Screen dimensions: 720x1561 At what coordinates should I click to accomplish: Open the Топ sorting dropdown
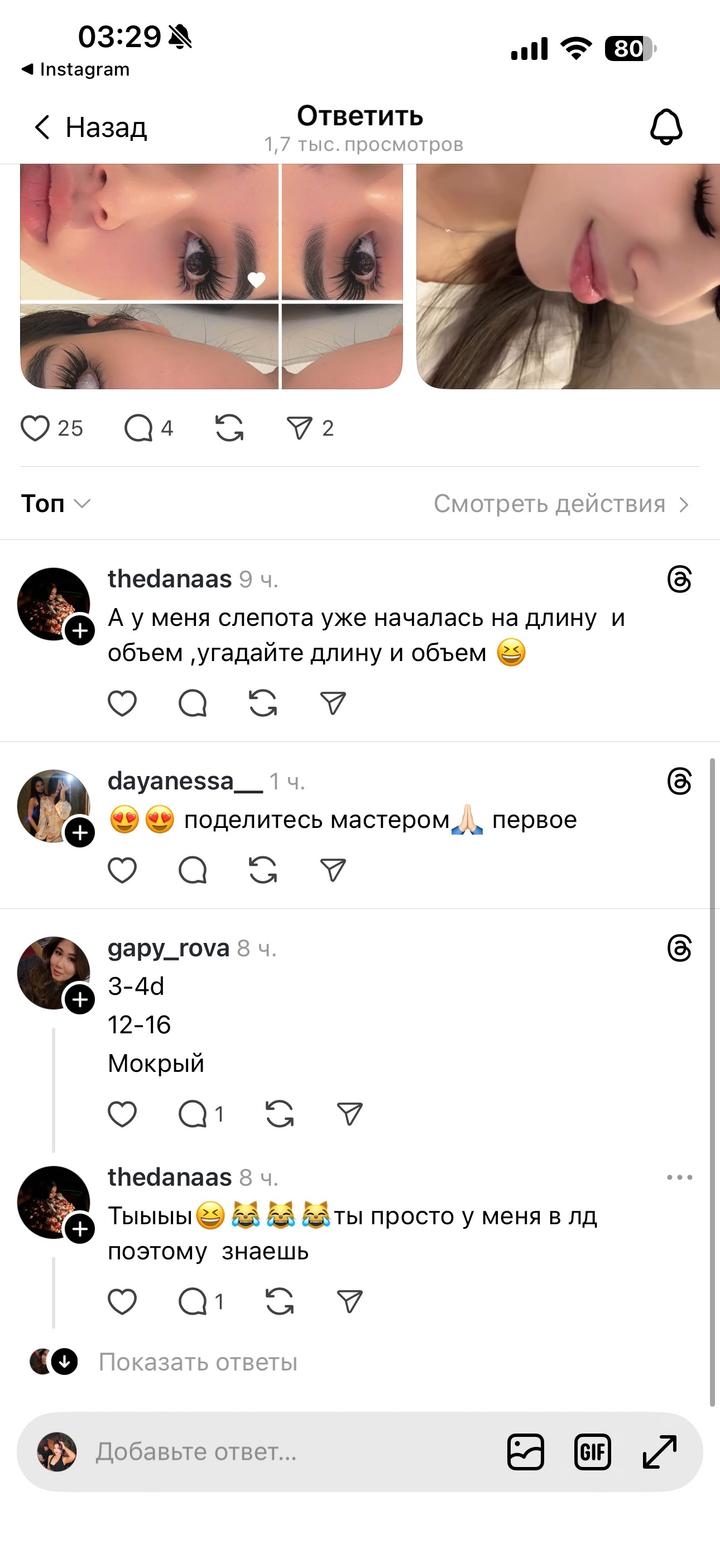pyautogui.click(x=56, y=503)
